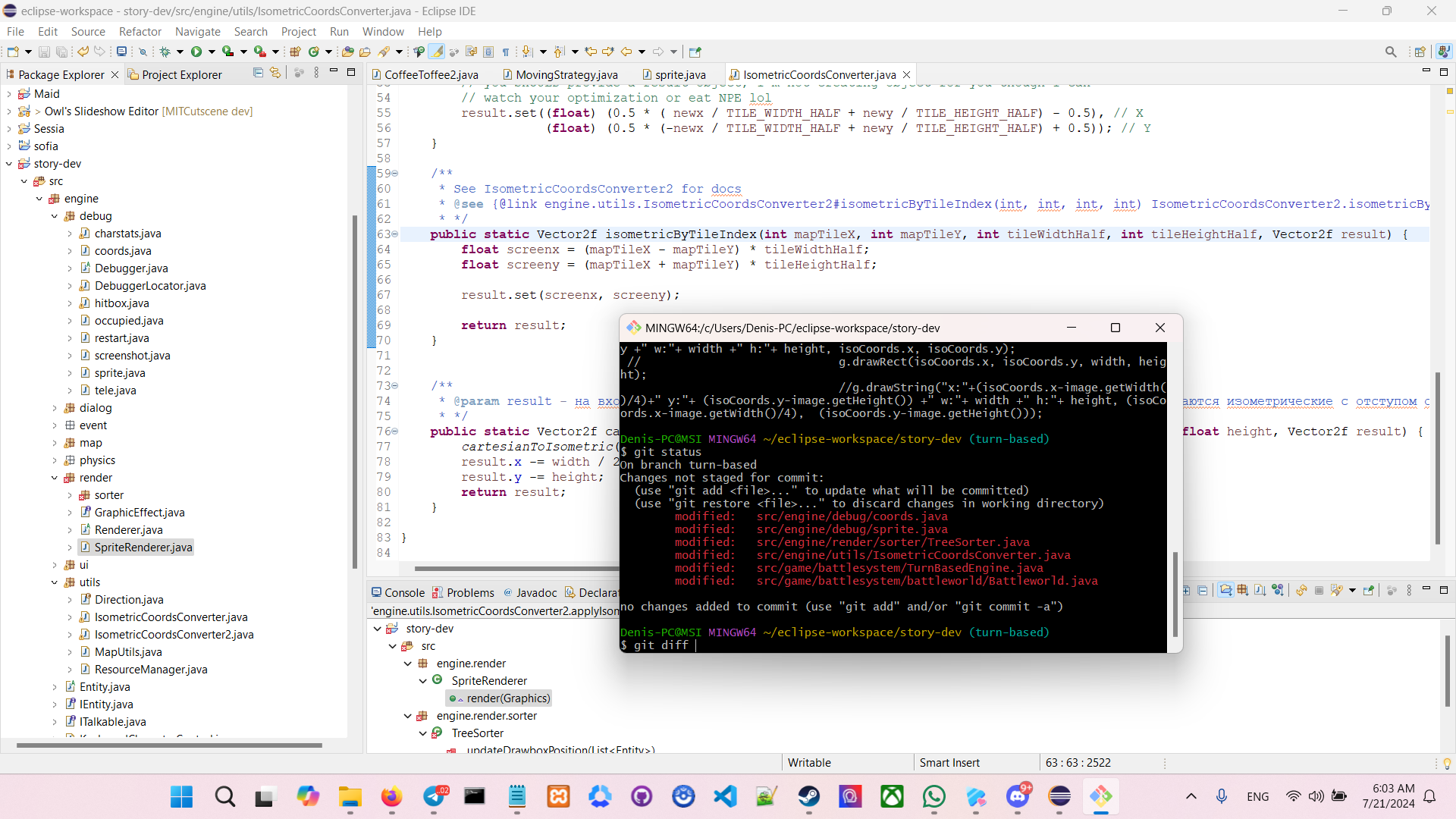Click the editor horizontal scrollbar
This screenshot has height=819, width=1456.
tap(516, 568)
